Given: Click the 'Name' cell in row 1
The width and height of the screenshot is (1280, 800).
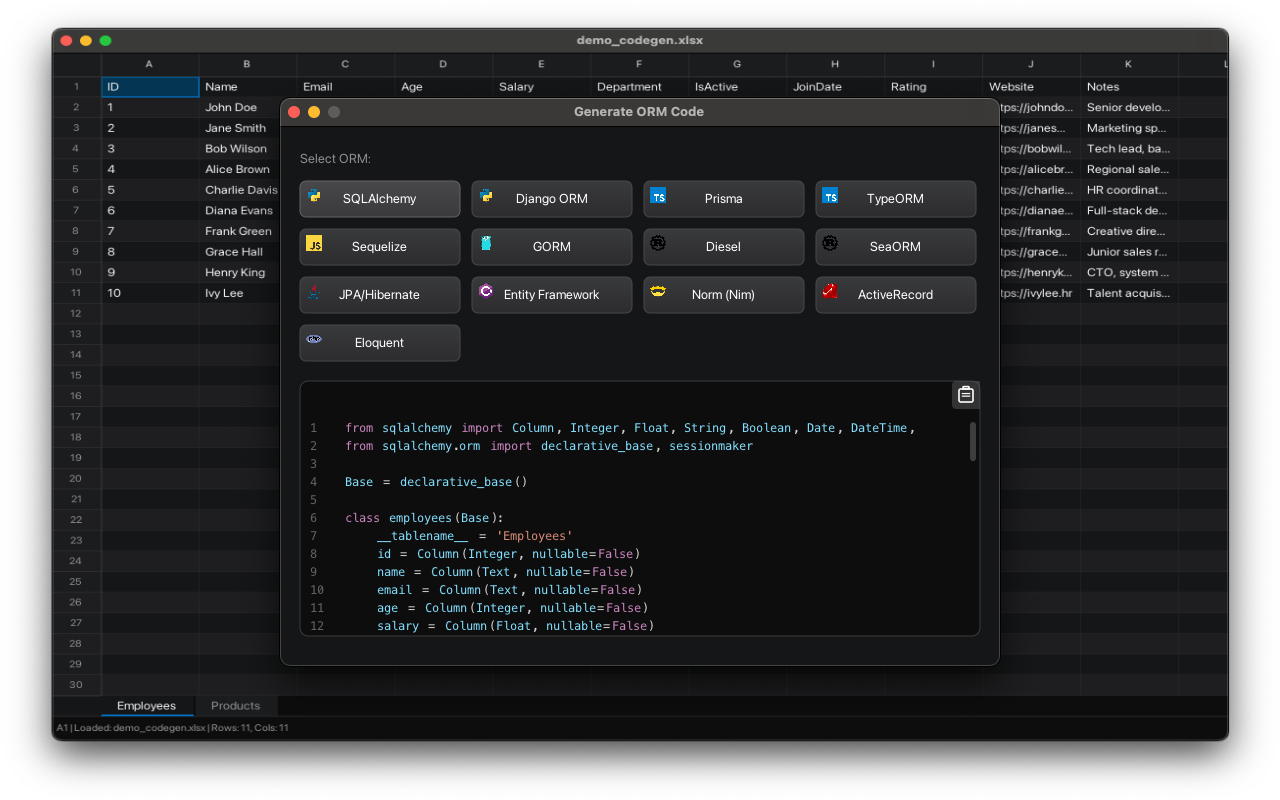Looking at the screenshot, I should click(x=248, y=87).
